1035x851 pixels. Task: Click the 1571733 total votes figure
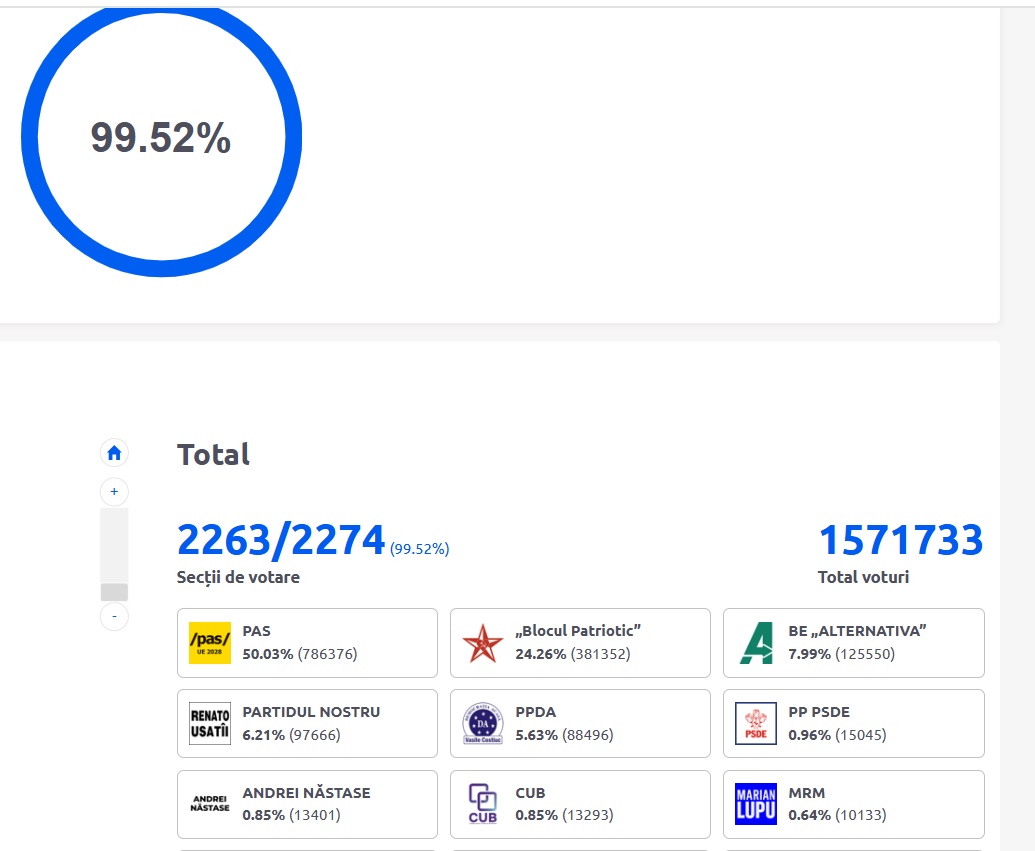pos(900,541)
